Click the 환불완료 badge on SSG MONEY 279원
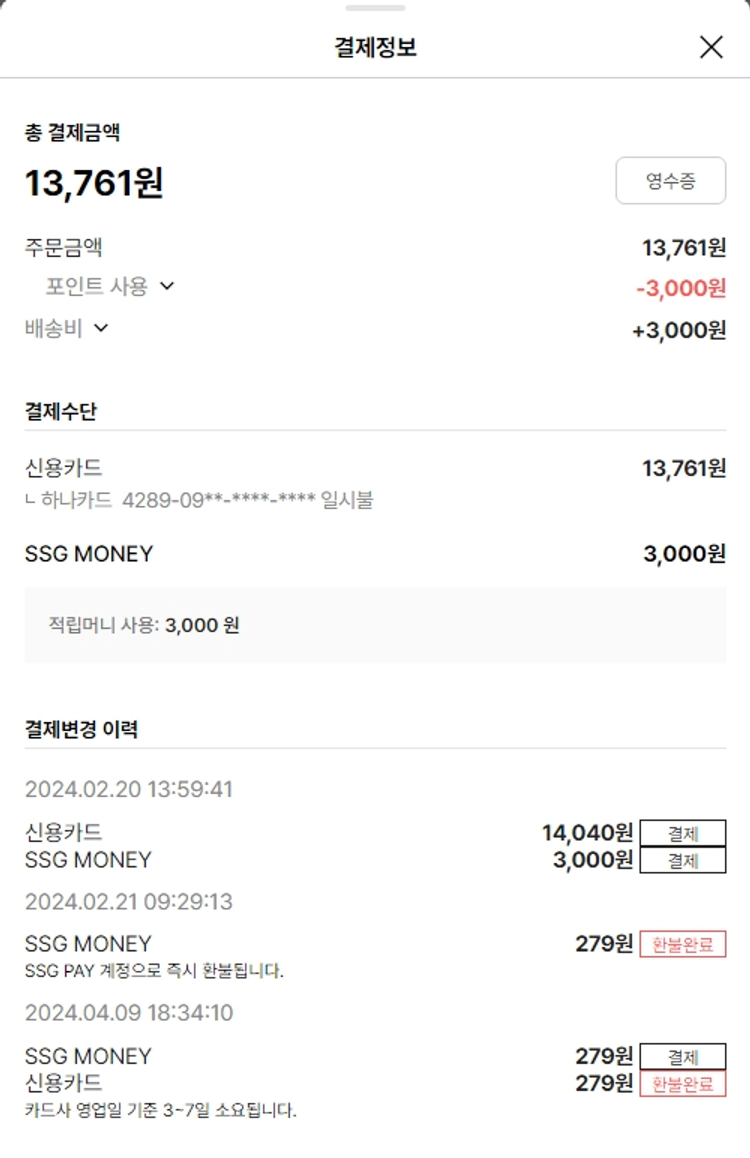 pos(683,944)
